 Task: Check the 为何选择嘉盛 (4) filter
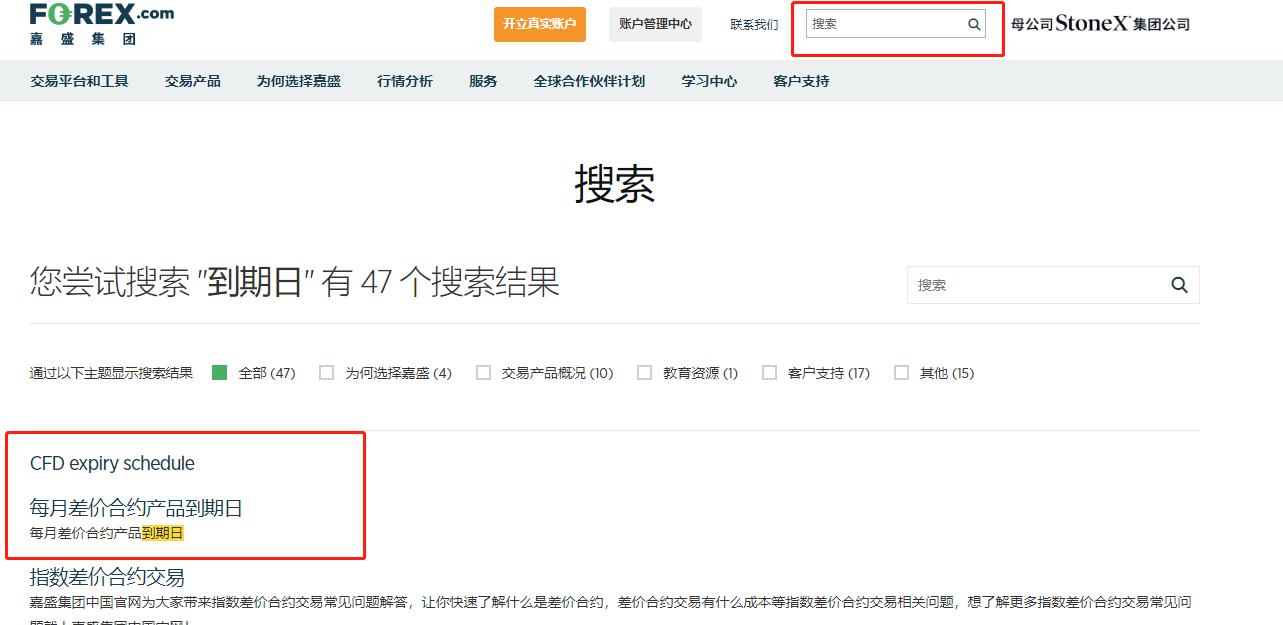[326, 372]
